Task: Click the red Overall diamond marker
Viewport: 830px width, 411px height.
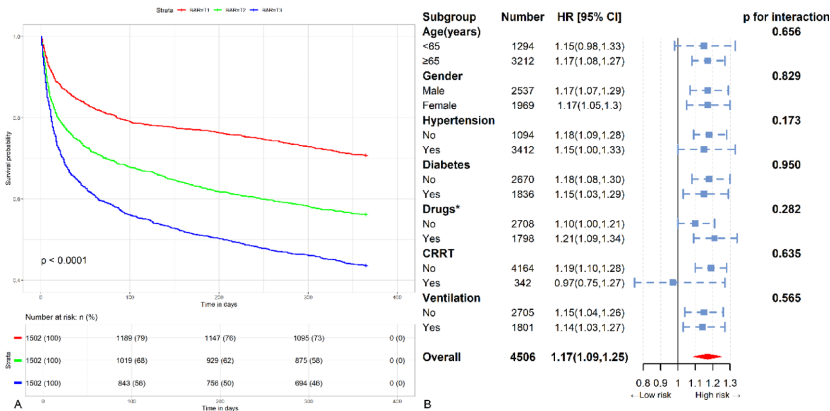Action: pos(706,356)
